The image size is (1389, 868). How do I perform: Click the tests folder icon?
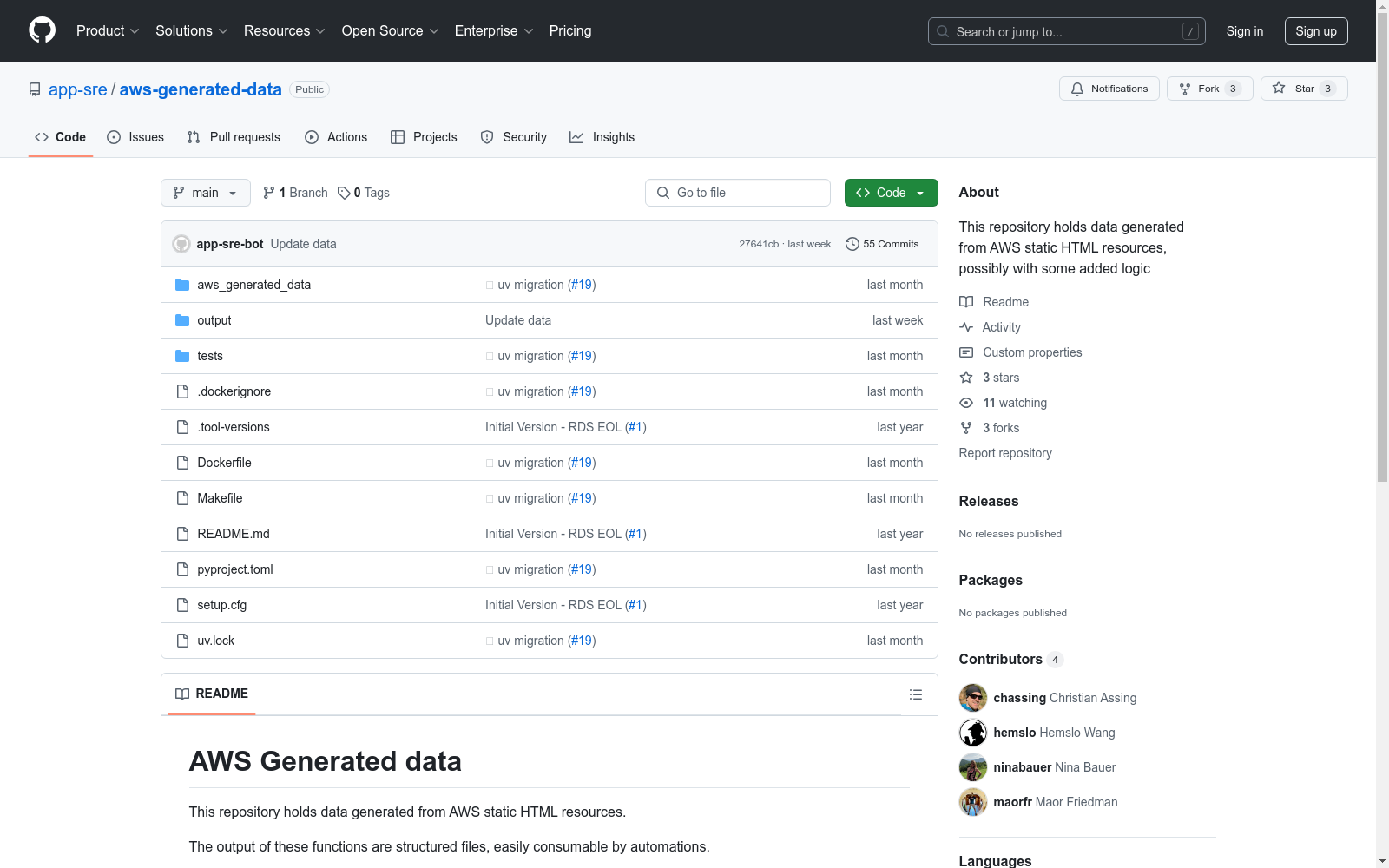point(182,356)
